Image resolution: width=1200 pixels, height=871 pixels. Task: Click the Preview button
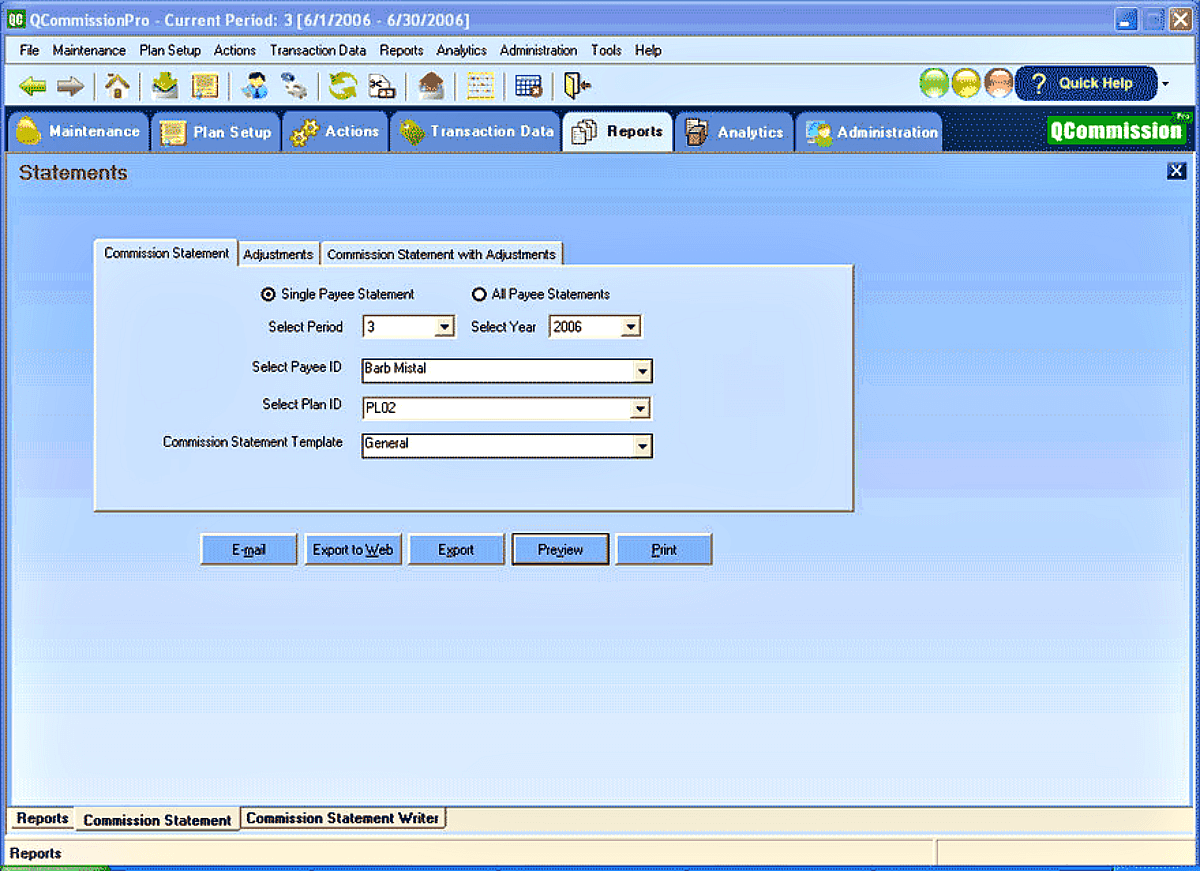click(x=560, y=550)
